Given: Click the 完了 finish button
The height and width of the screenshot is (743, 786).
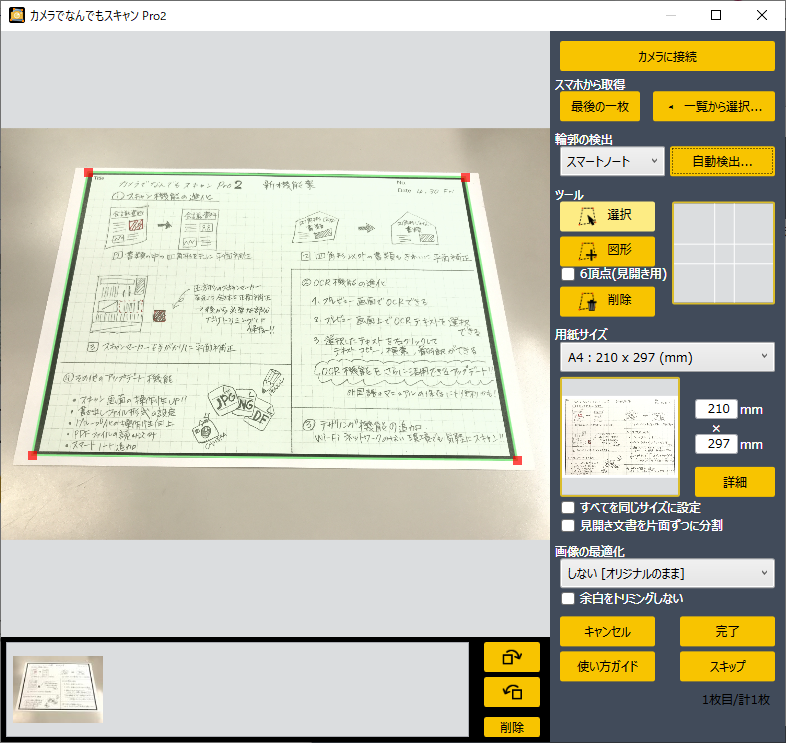Looking at the screenshot, I should pyautogui.click(x=727, y=631).
